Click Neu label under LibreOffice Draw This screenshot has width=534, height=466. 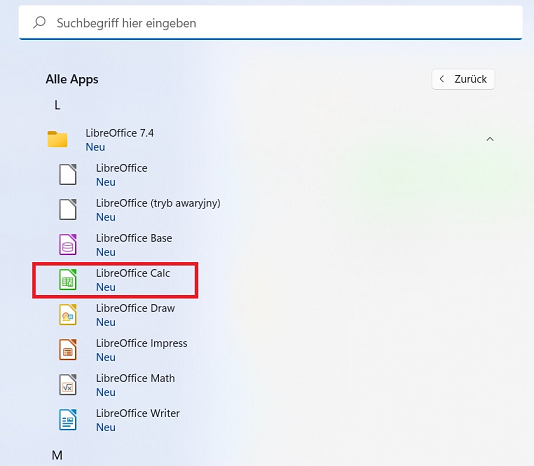106,322
